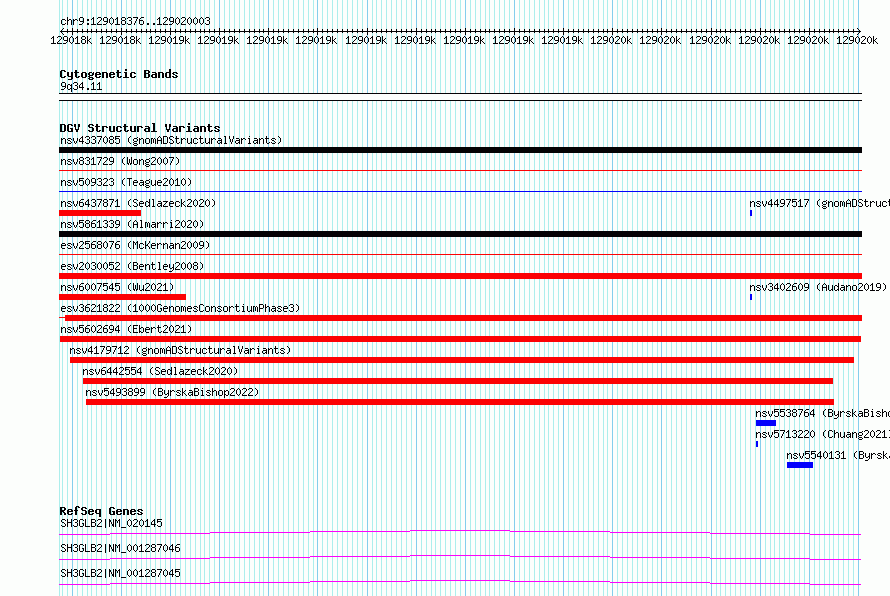The image size is (890, 596).
Task: Click the black bar under nsv4337085
Action: 460,150
